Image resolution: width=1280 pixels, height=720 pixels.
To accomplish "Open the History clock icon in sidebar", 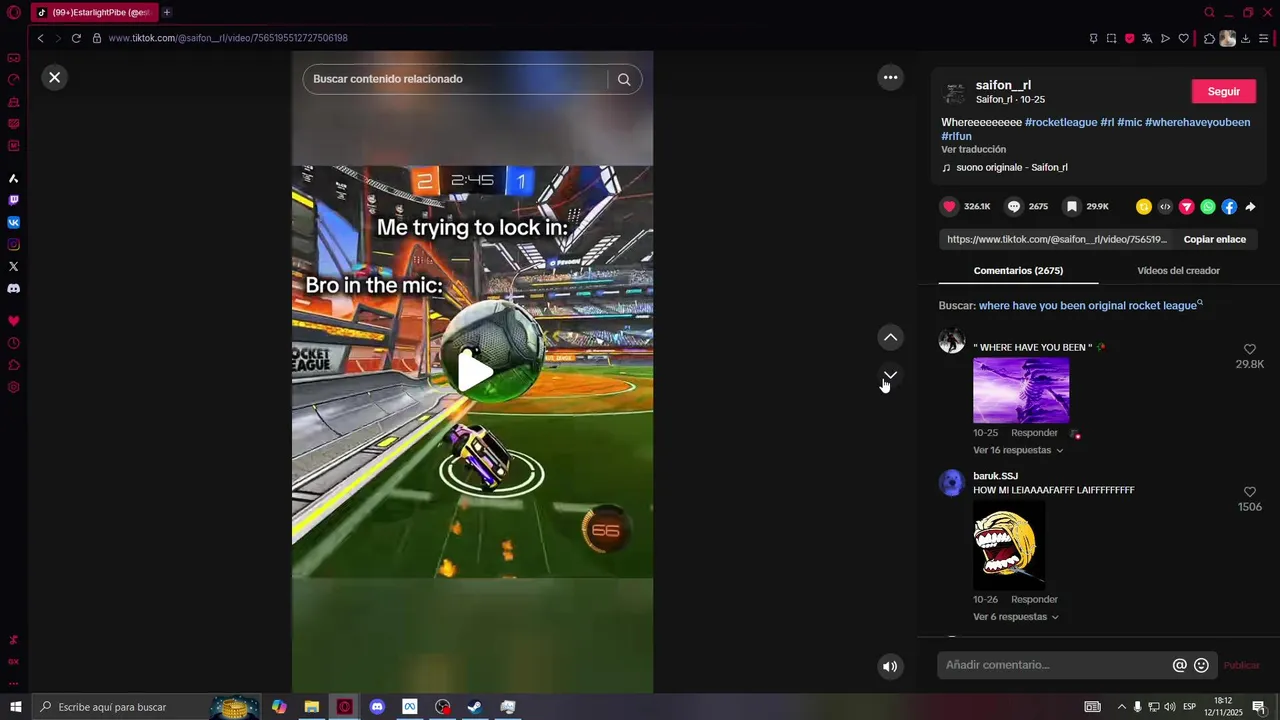I will pos(14,343).
